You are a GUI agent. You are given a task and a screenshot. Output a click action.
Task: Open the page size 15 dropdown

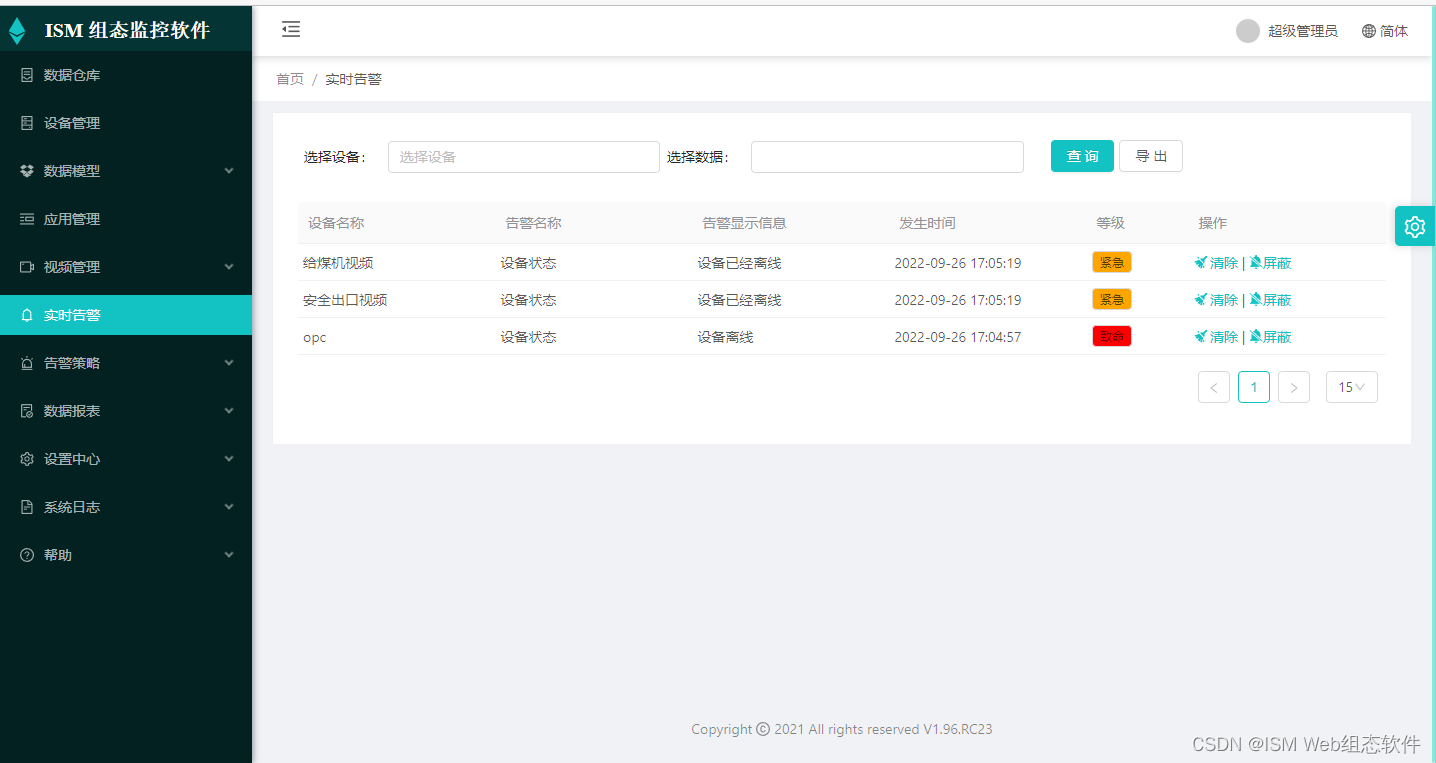(1351, 387)
